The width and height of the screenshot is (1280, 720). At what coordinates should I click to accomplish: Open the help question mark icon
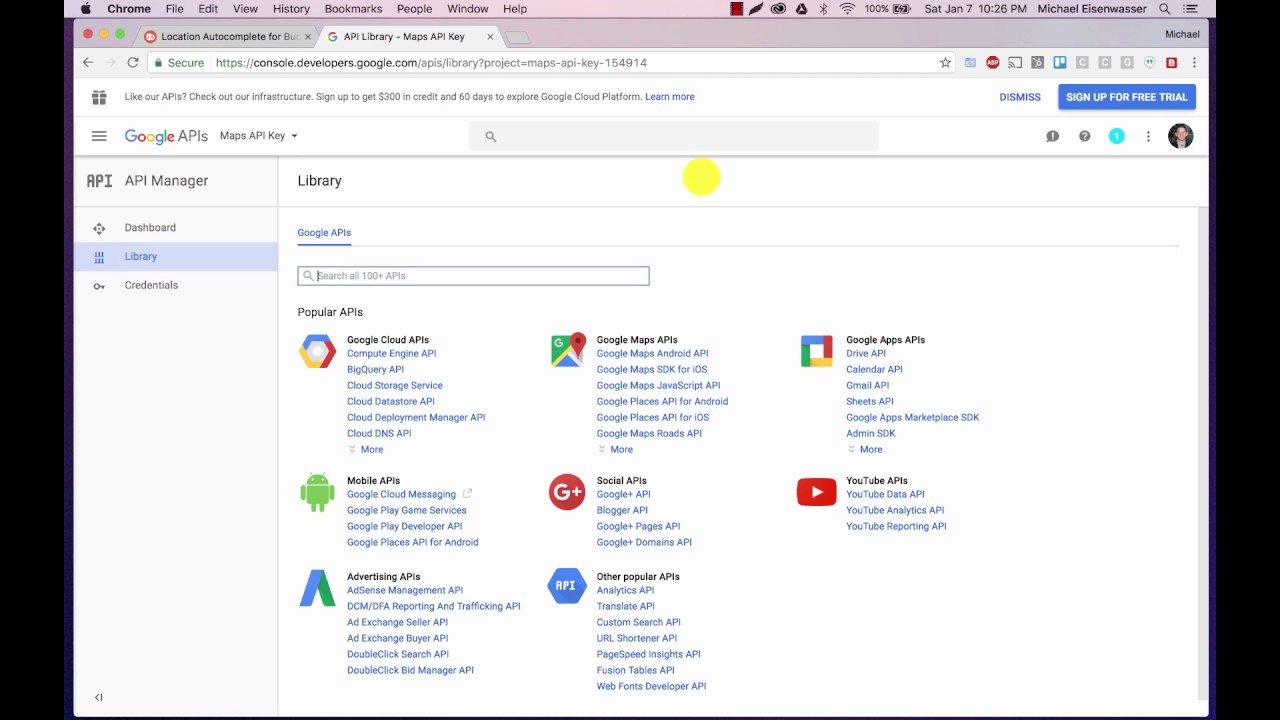click(x=1084, y=136)
